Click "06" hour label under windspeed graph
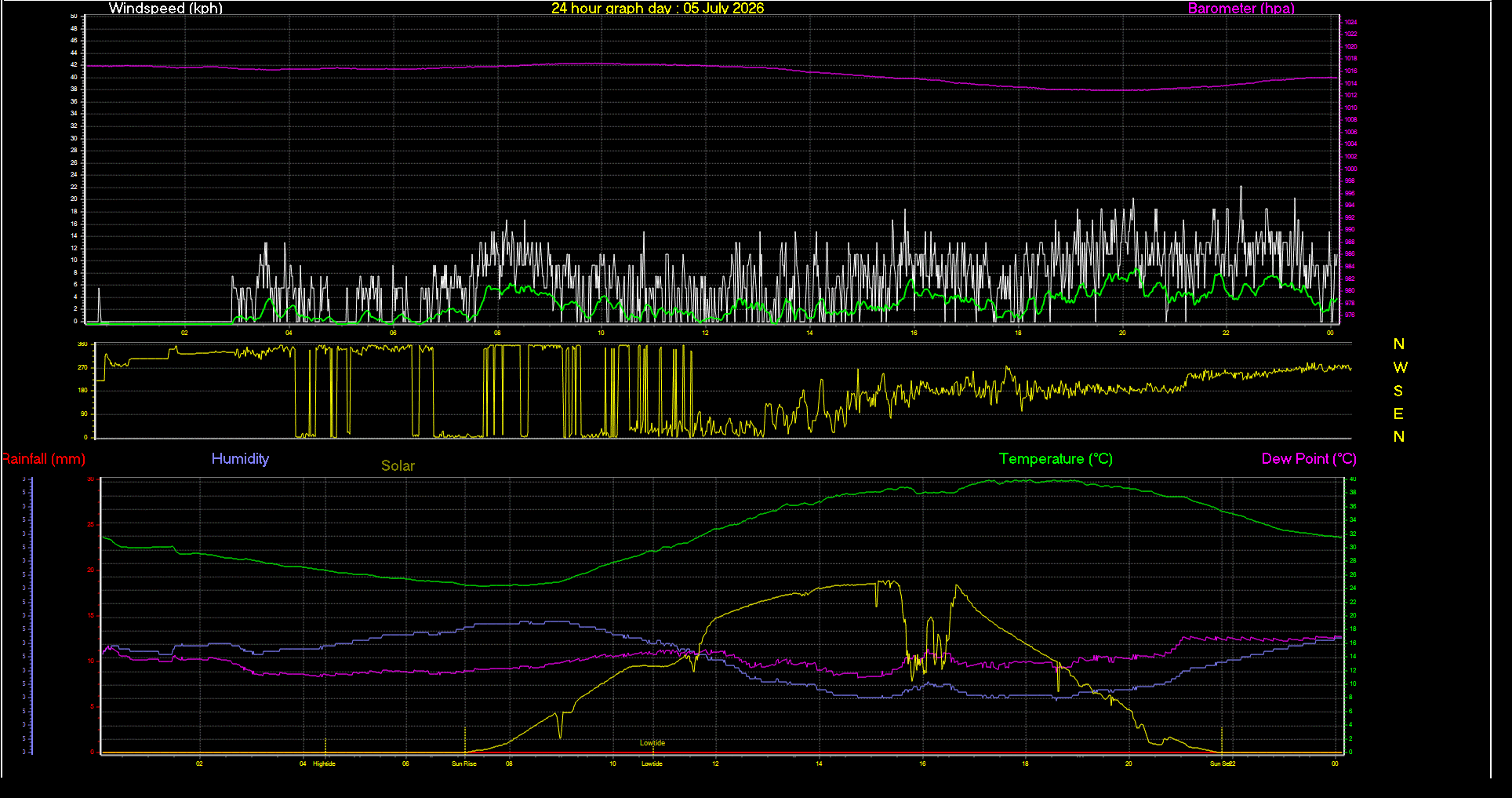The image size is (1512, 798). click(393, 333)
